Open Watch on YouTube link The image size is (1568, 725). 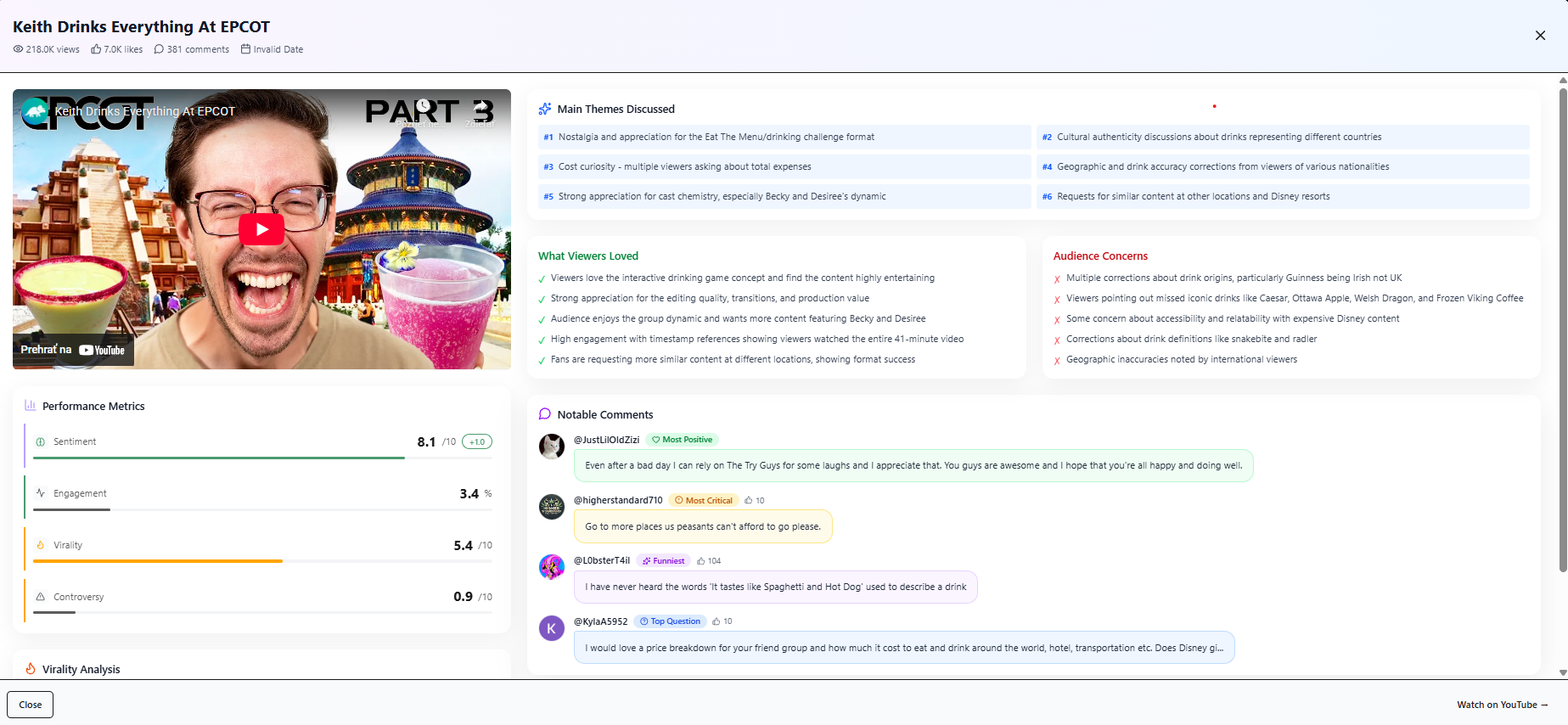tap(1503, 705)
